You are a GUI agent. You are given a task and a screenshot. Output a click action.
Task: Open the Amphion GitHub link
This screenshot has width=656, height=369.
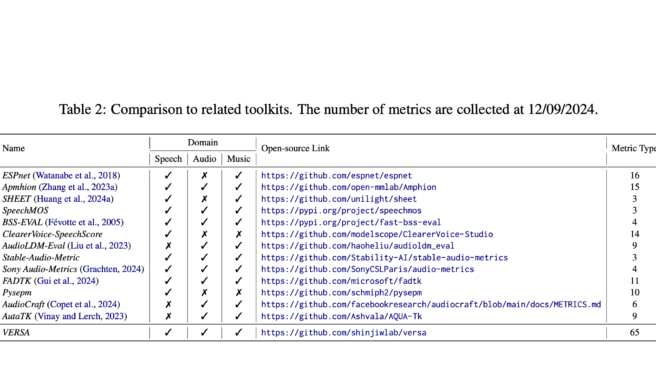pos(348,187)
